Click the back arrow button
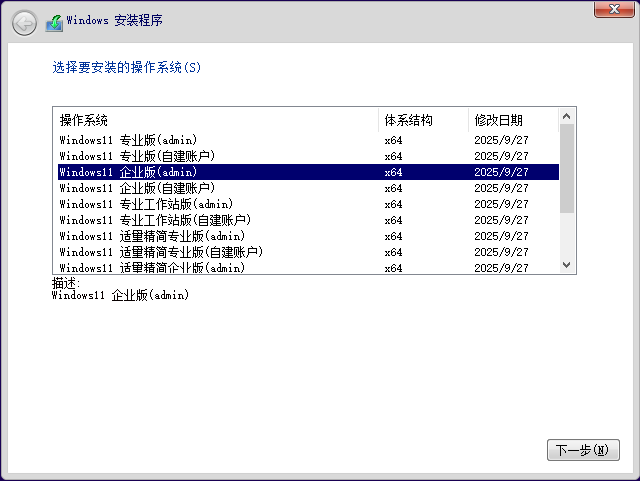 (24, 21)
